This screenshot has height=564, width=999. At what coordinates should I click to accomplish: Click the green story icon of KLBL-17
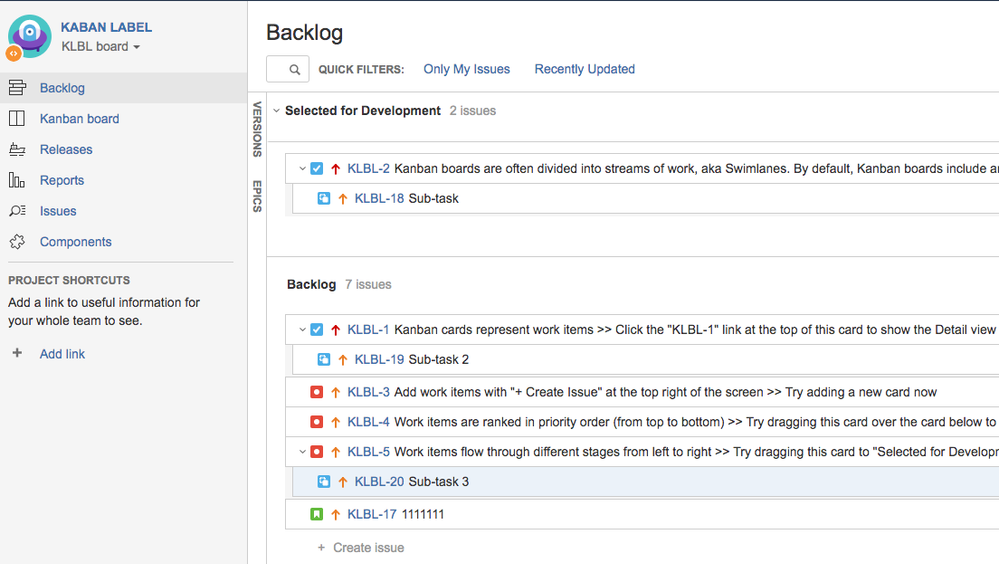317,514
